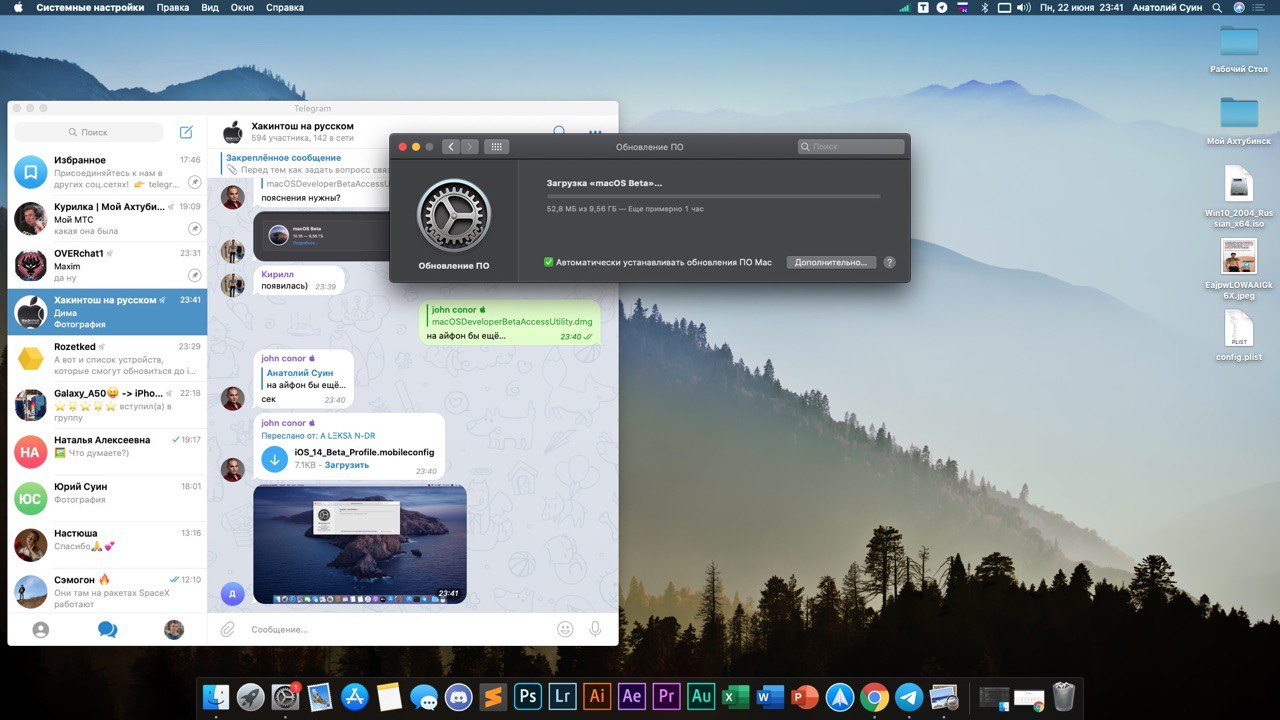1280x720 pixels.
Task: Click the Дополнительно... button
Action: tap(831, 262)
